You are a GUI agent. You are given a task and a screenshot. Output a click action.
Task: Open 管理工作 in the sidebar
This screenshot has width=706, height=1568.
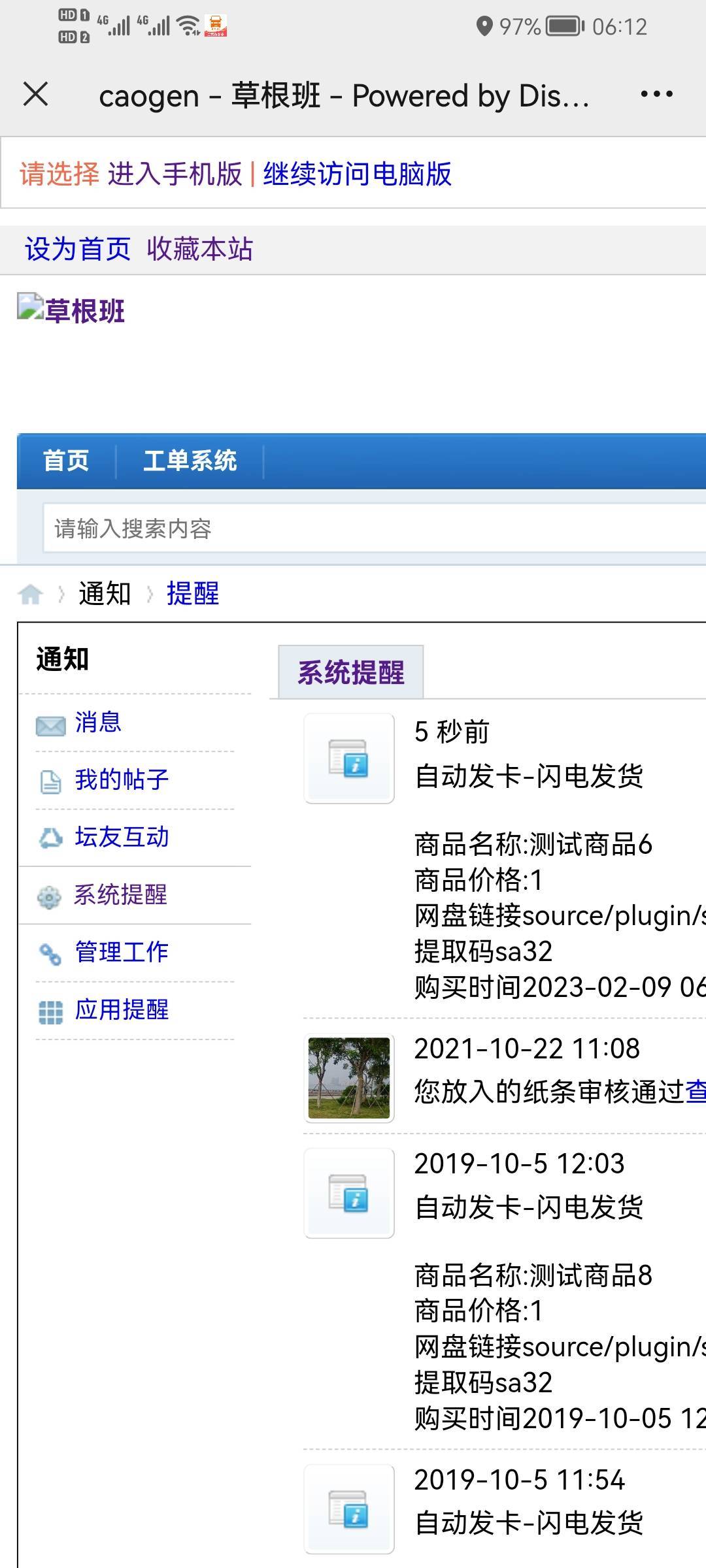pyautogui.click(x=122, y=953)
